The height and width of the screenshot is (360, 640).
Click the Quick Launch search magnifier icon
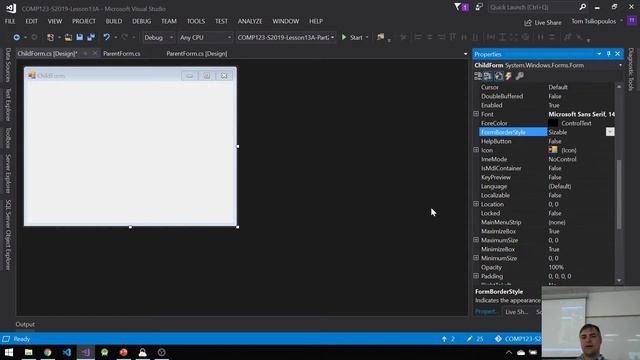[x=582, y=7]
